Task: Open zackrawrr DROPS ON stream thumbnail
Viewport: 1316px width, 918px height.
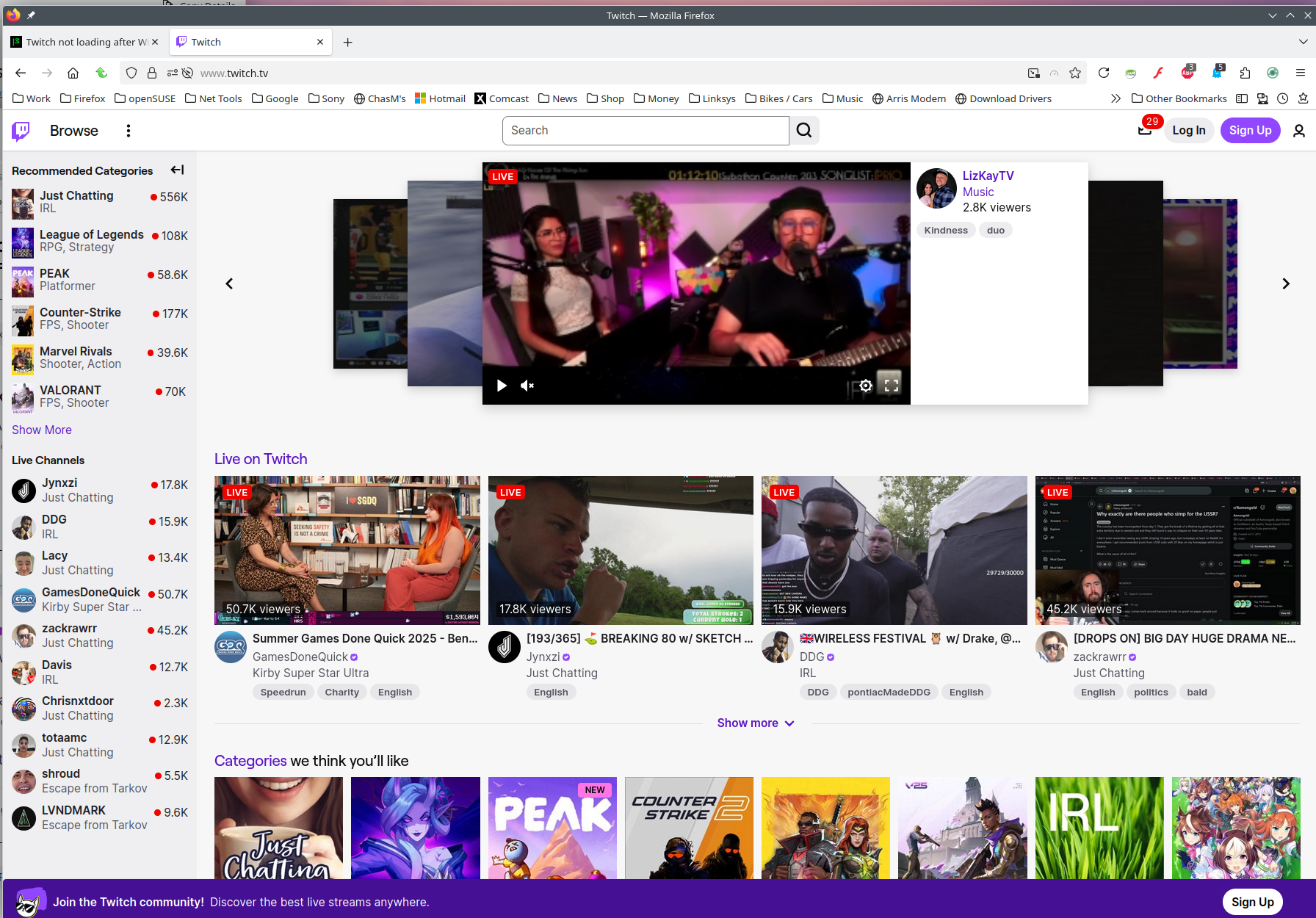Action: click(x=1168, y=550)
